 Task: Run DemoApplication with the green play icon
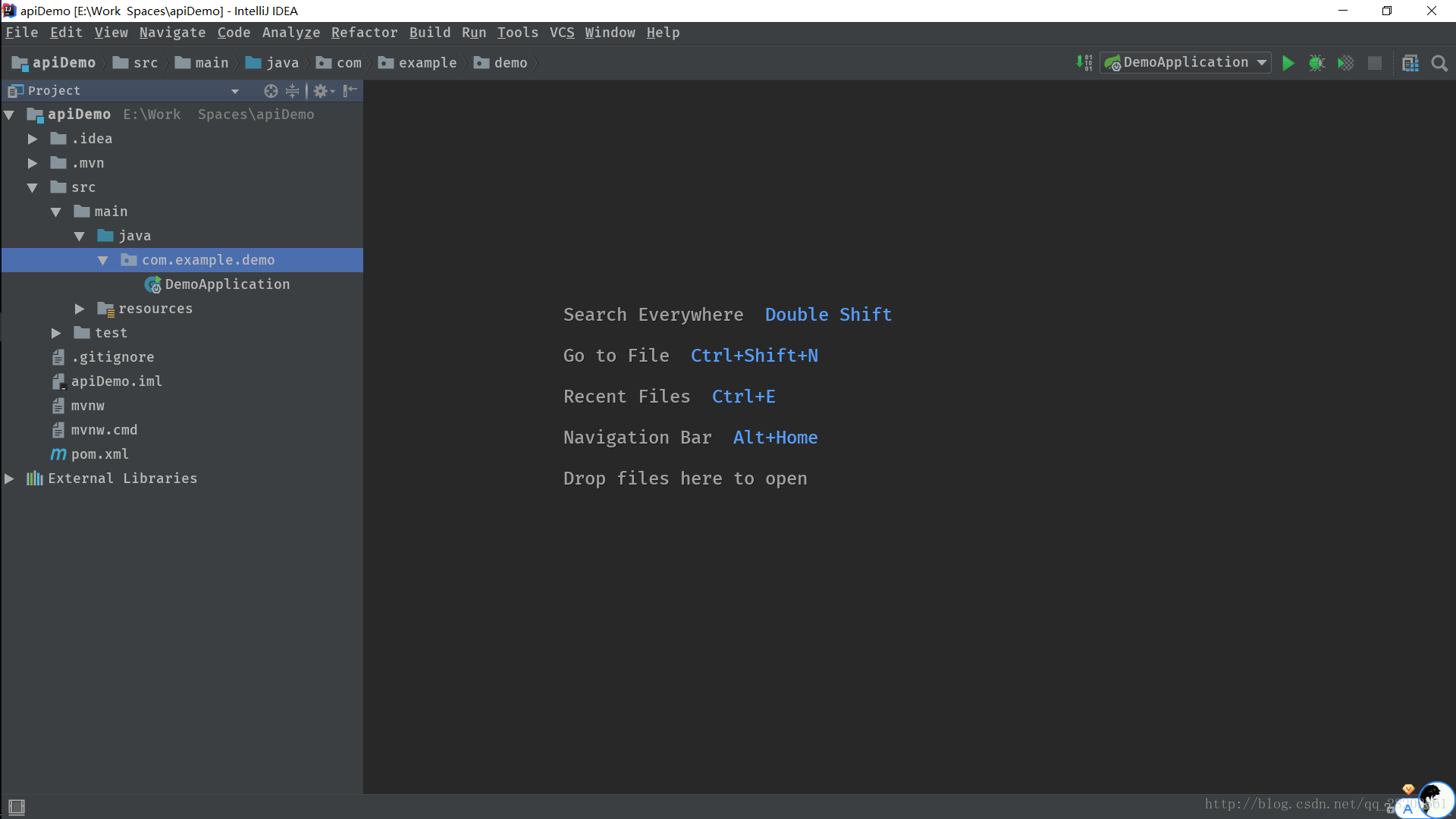coord(1288,63)
